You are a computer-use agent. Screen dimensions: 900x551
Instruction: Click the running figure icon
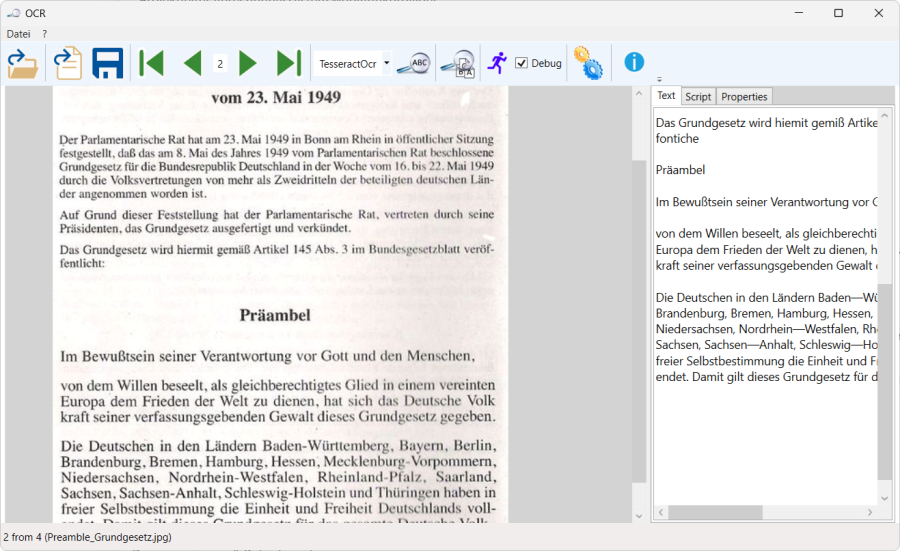(x=497, y=63)
